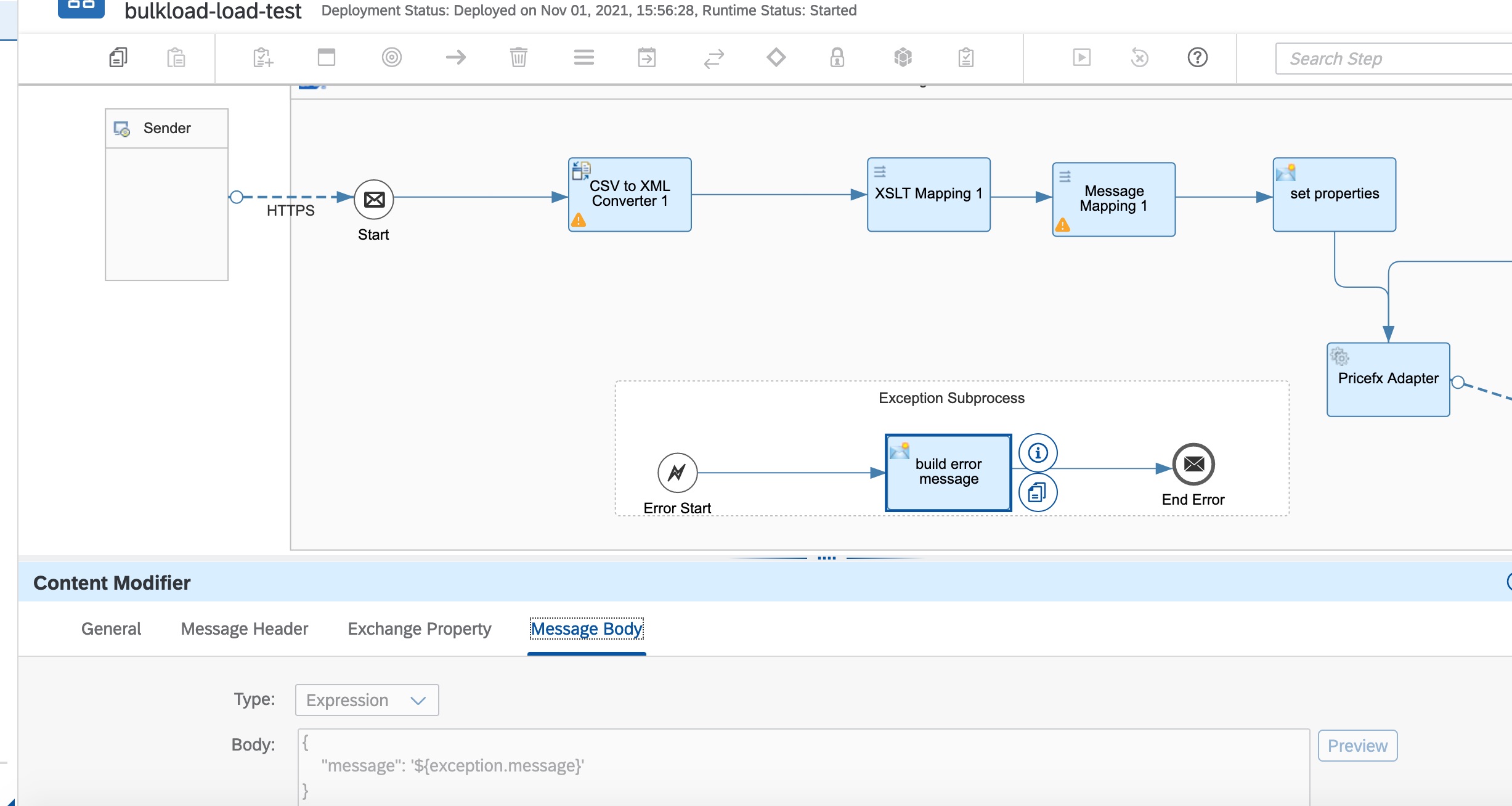Open the Exchange Property tab

(419, 629)
